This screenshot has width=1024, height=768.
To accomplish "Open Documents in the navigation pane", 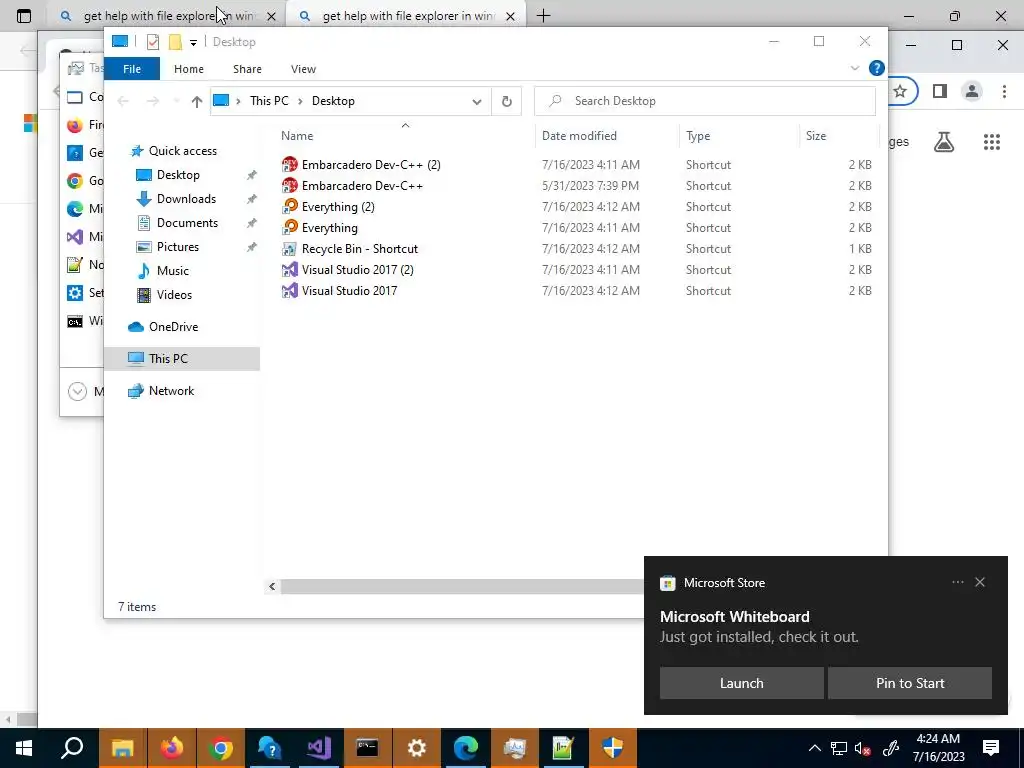I will [187, 223].
